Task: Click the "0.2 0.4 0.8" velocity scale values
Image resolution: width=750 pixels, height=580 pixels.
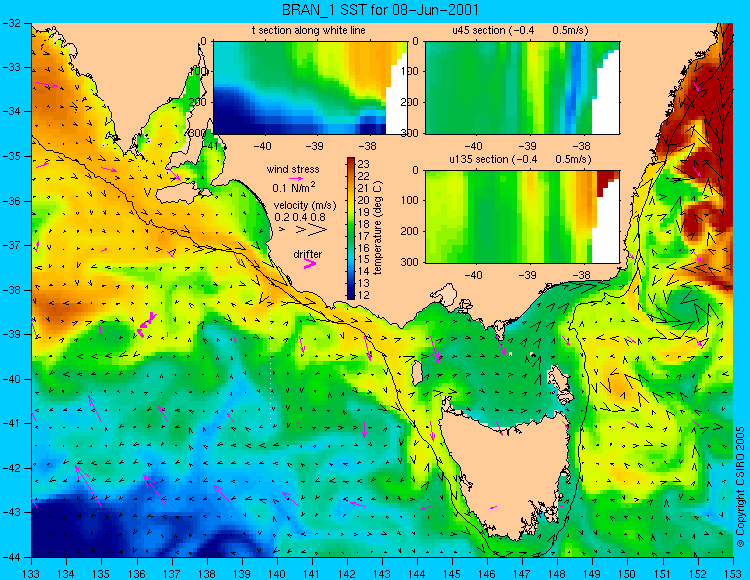Action: point(300,217)
